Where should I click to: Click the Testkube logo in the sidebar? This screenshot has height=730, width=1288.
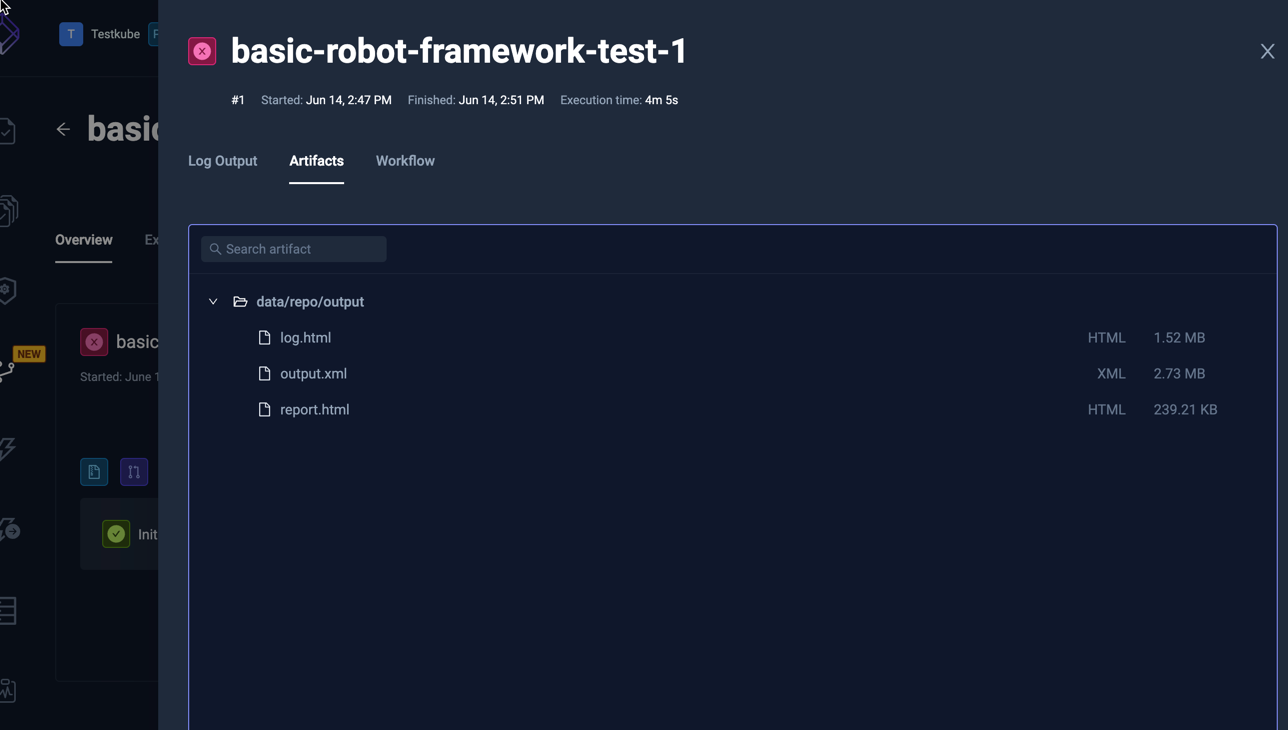[x=8, y=33]
